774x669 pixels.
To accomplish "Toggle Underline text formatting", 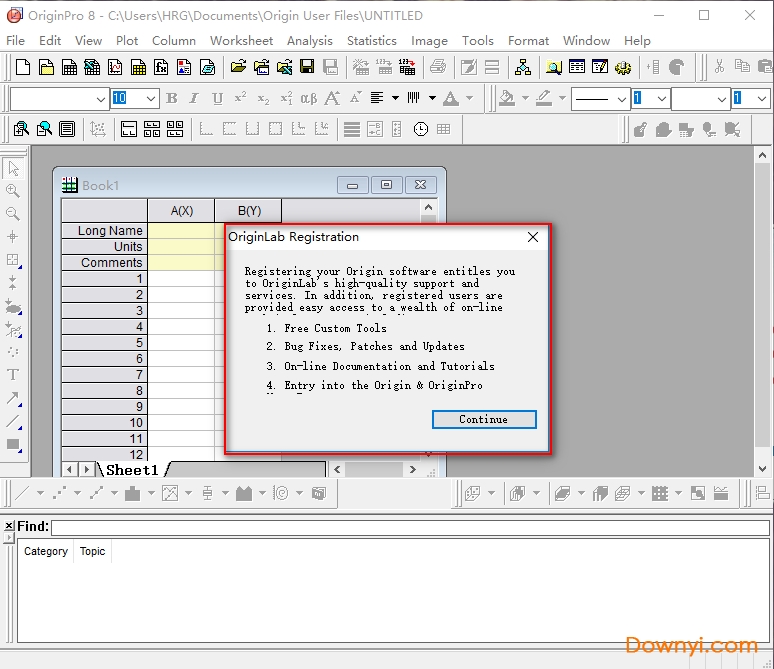I will pyautogui.click(x=215, y=98).
